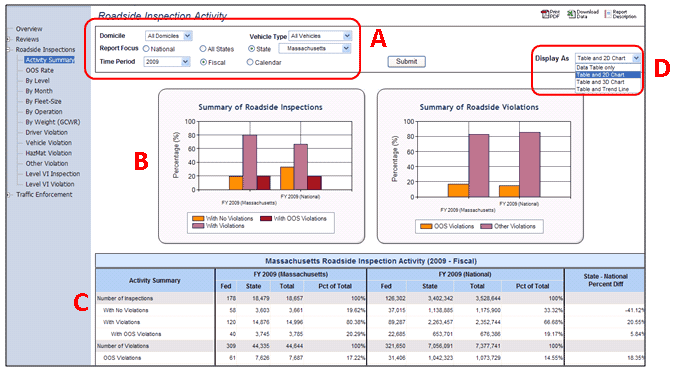The height and width of the screenshot is (375, 673).
Task: Select the State report focus radio button
Action: pyautogui.click(x=252, y=49)
